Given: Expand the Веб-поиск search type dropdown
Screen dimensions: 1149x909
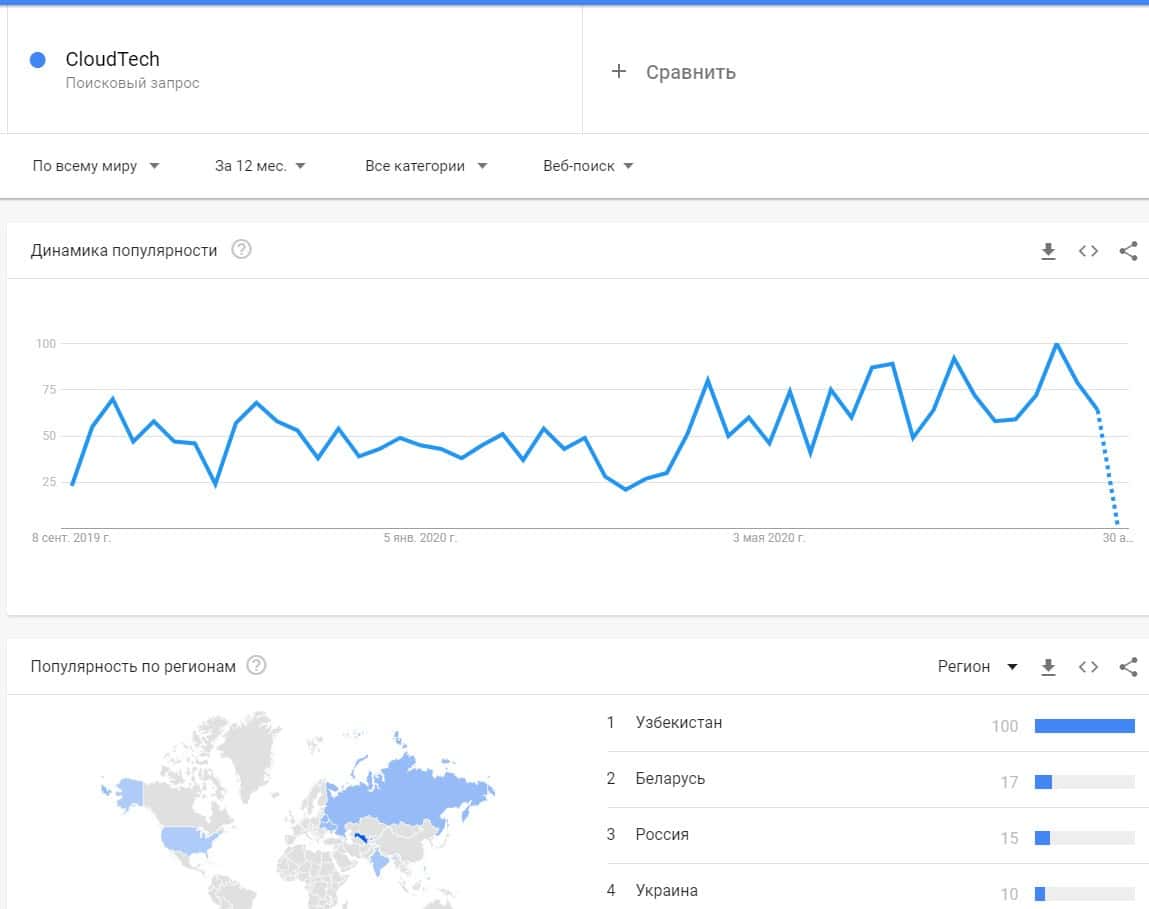Looking at the screenshot, I should (588, 166).
